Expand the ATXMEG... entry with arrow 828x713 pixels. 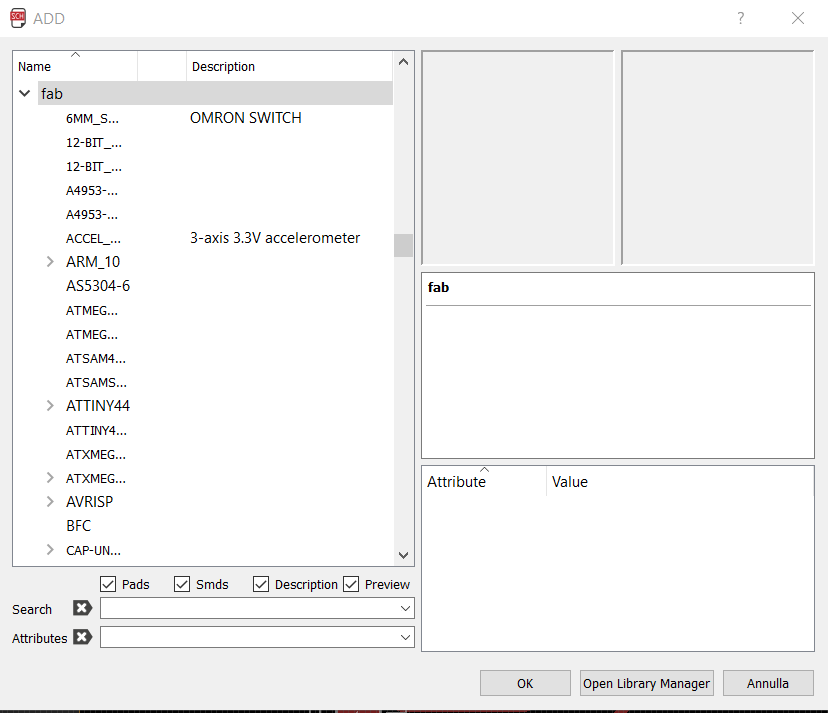(x=50, y=478)
